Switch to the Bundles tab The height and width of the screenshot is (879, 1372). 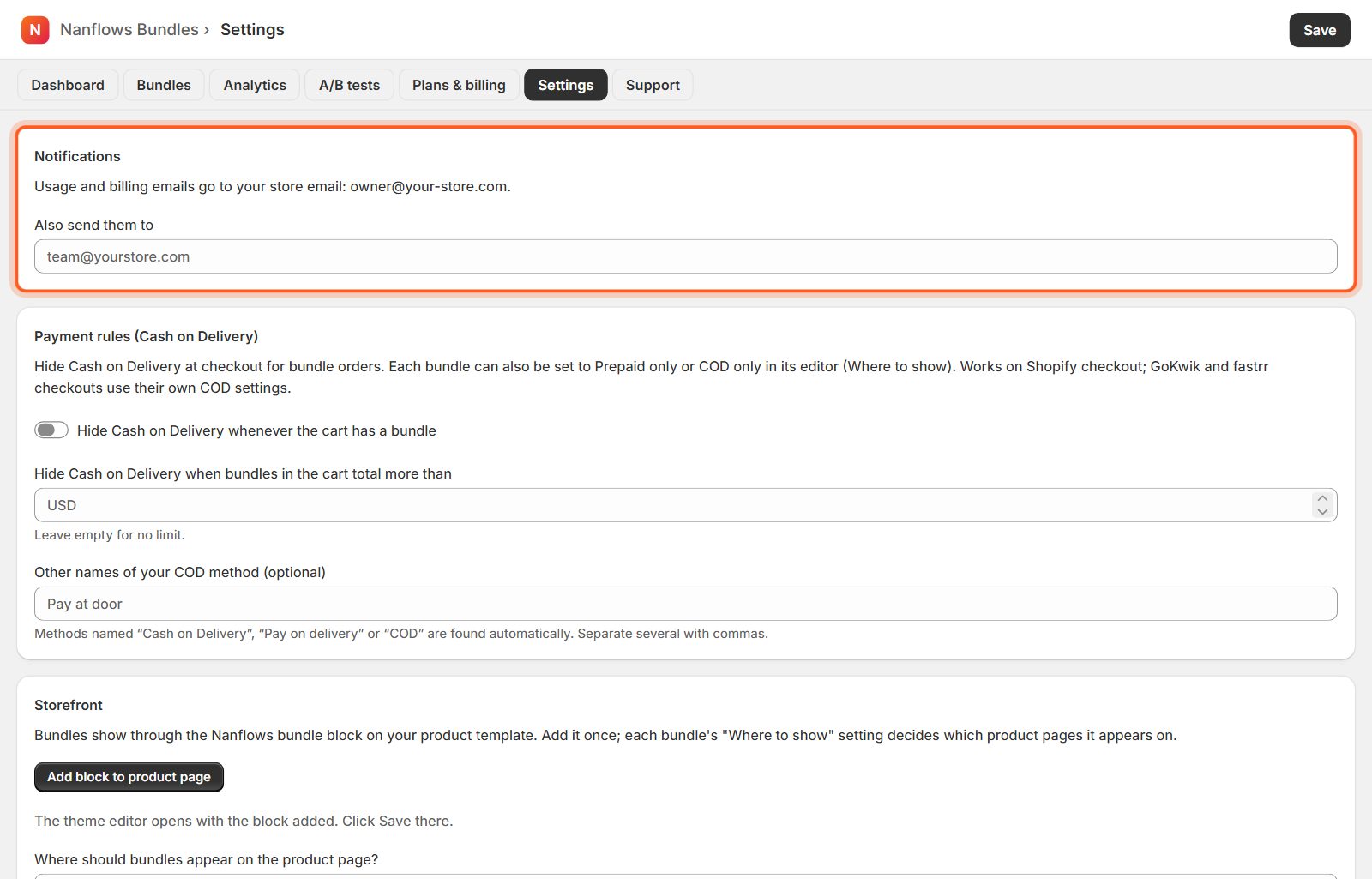164,85
